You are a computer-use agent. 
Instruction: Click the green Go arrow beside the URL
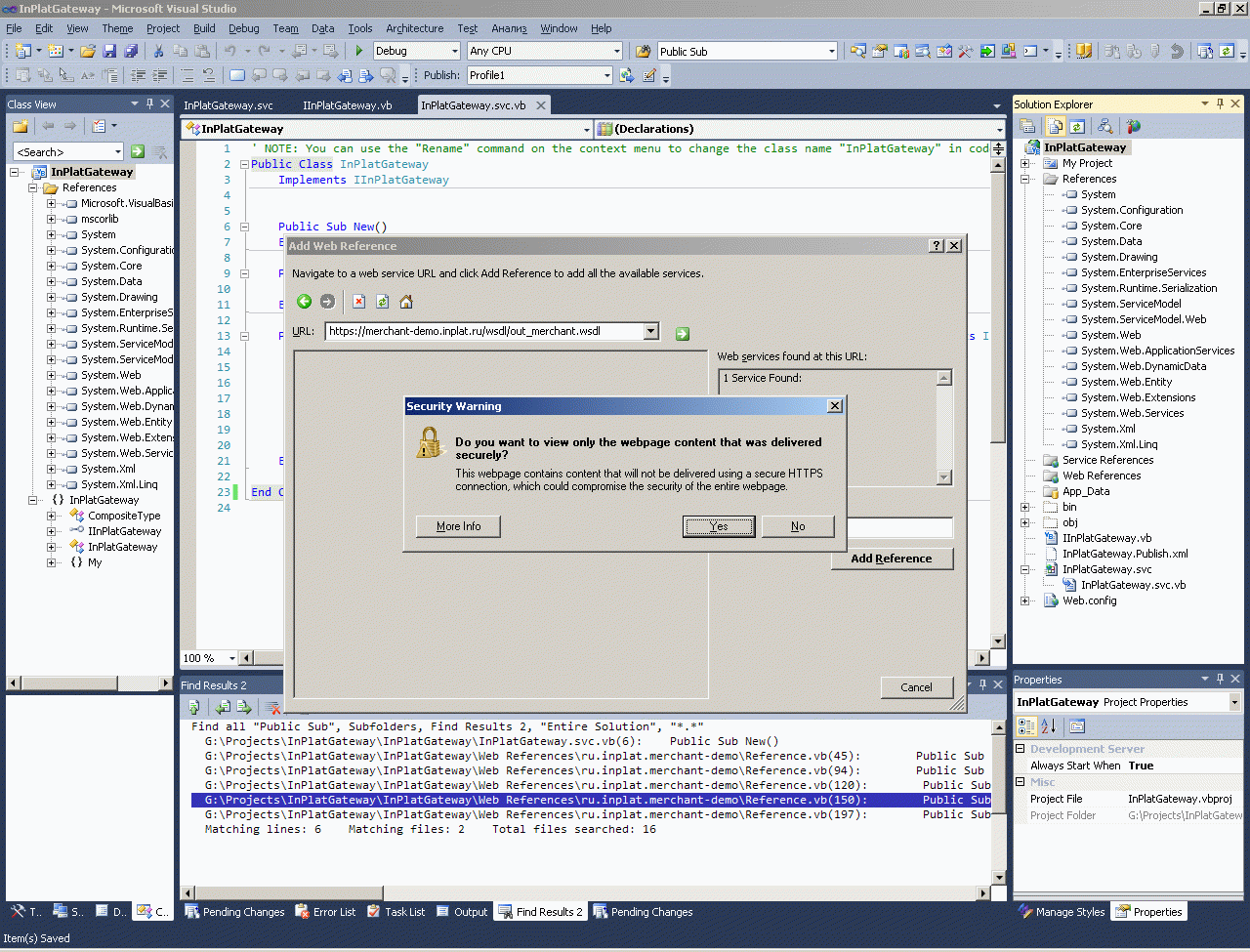pyautogui.click(x=683, y=333)
